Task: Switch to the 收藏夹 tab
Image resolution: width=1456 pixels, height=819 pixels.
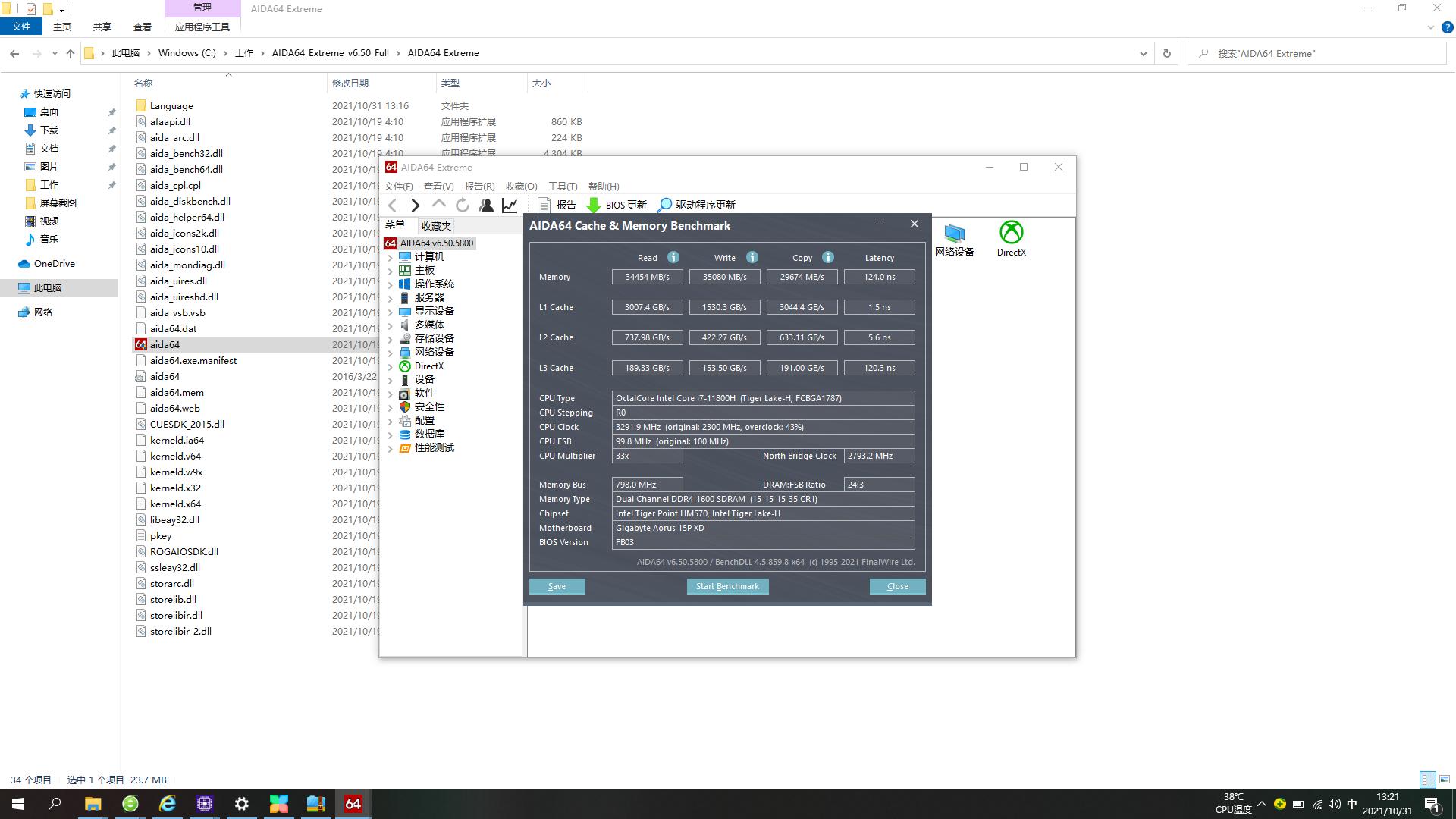Action: [436, 226]
